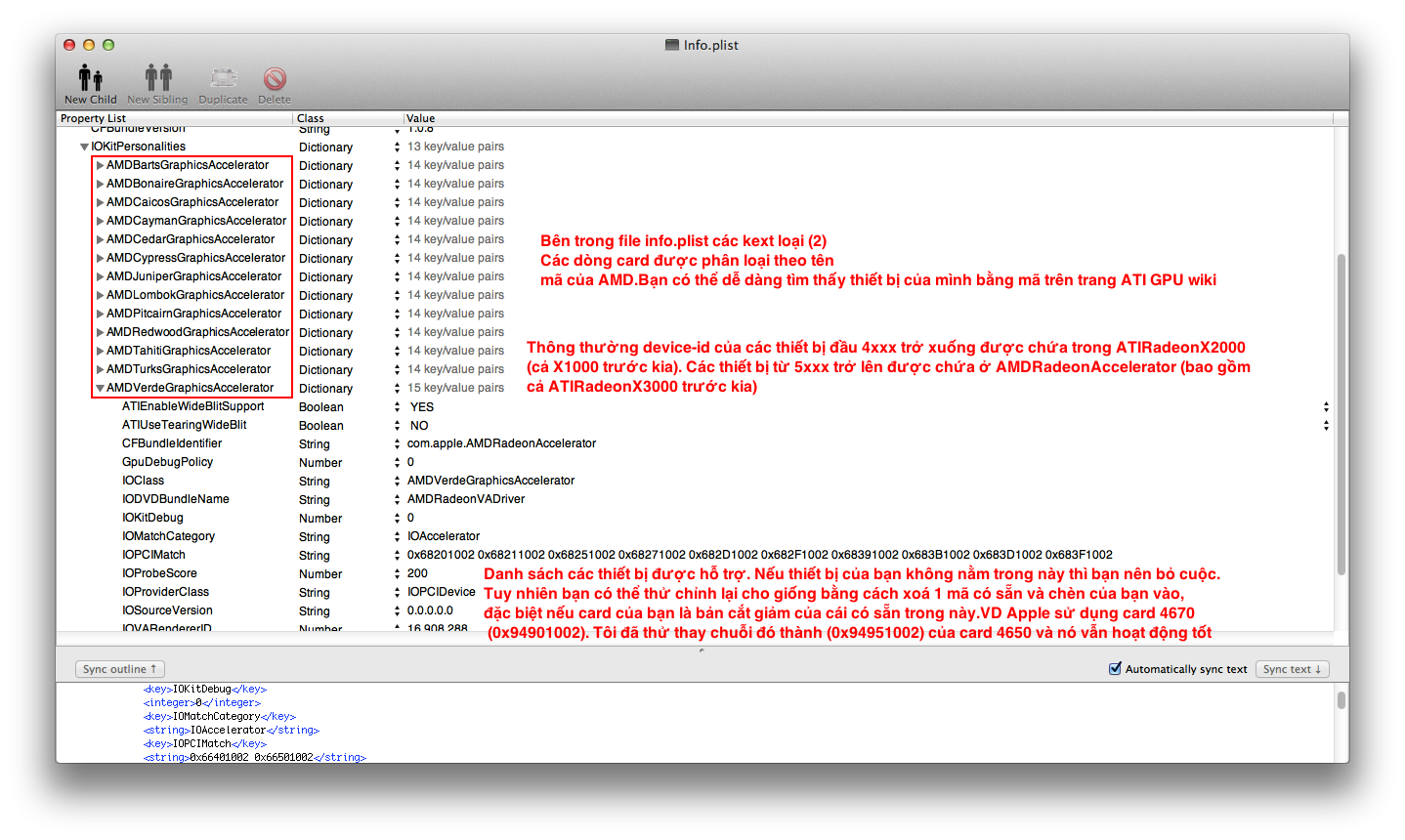The image size is (1405, 840).
Task: Click the Class column header
Action: coord(311,118)
